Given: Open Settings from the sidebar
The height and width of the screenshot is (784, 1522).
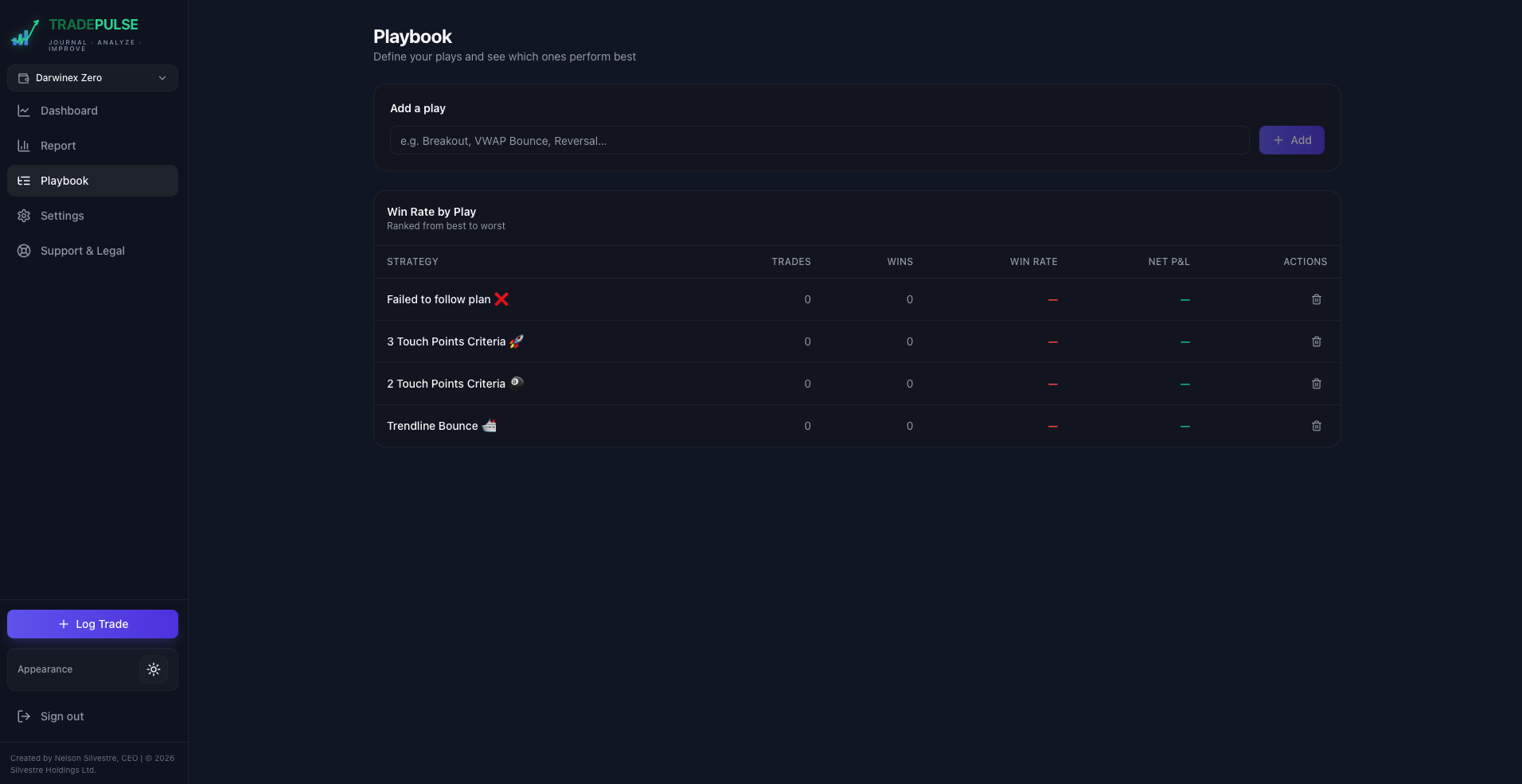Looking at the screenshot, I should 92,216.
